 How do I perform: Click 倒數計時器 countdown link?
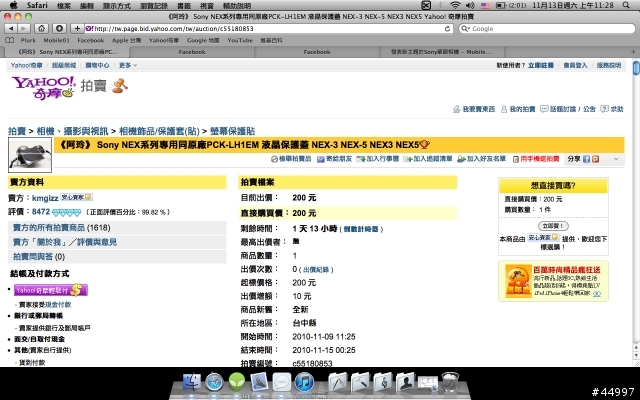361,229
